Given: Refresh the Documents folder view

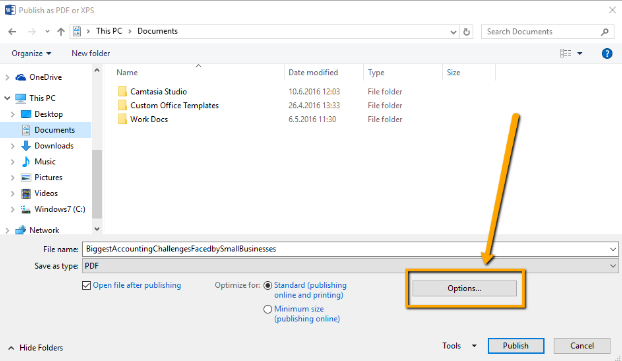Looking at the screenshot, I should (x=466, y=32).
